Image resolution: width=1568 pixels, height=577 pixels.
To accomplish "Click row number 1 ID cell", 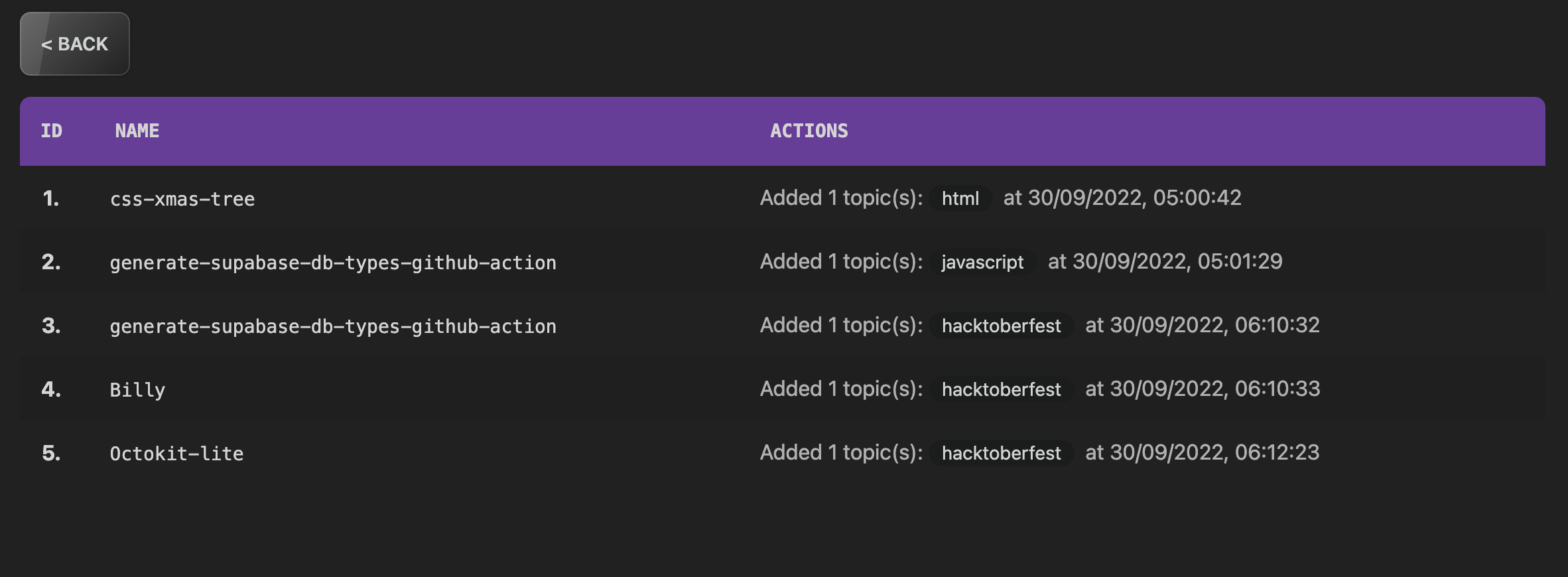I will [51, 198].
